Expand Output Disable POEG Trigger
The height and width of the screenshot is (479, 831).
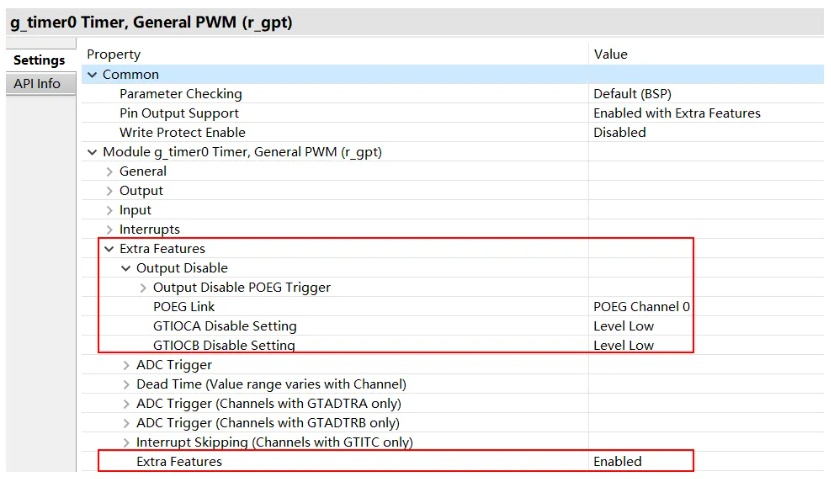tap(143, 288)
